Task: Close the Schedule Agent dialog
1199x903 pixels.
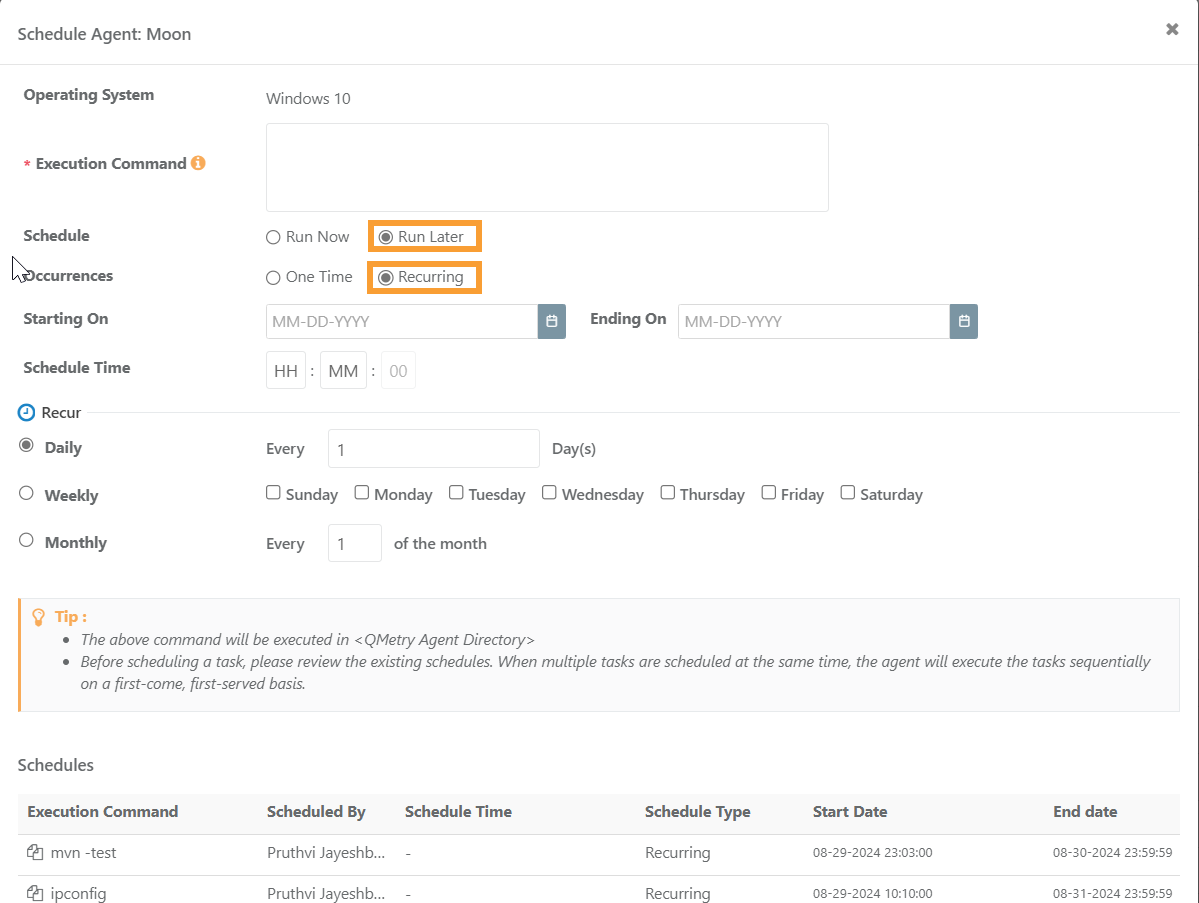Action: 1171,29
